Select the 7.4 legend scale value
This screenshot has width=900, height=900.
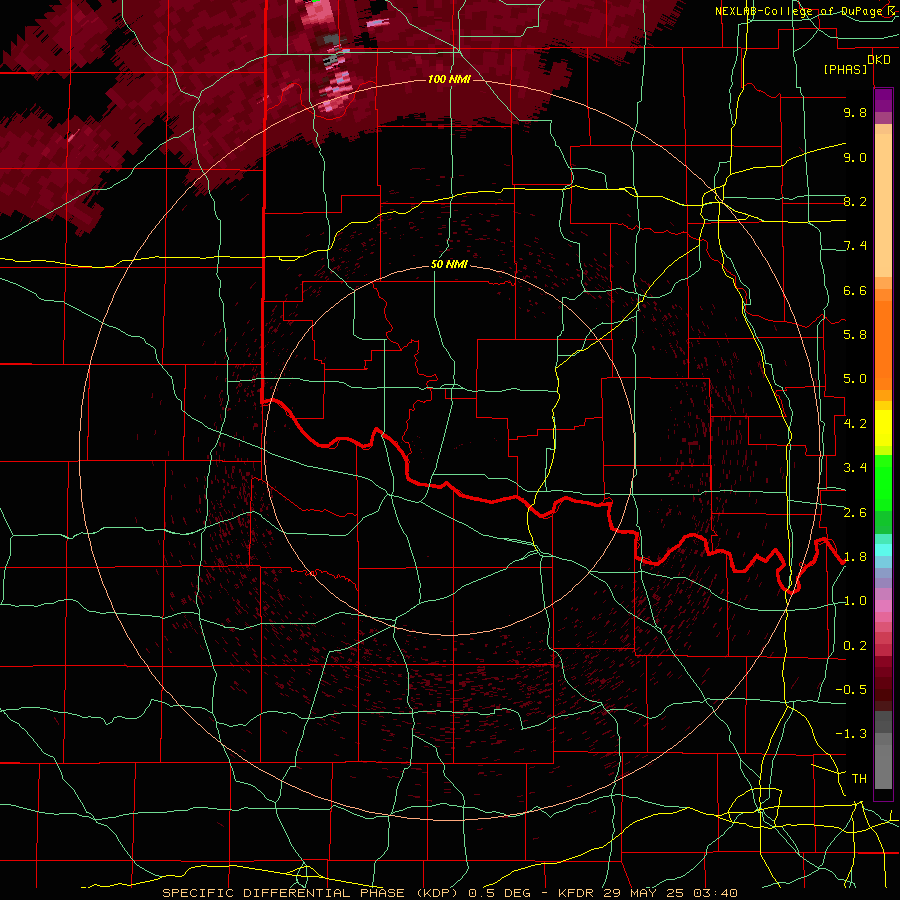click(855, 246)
